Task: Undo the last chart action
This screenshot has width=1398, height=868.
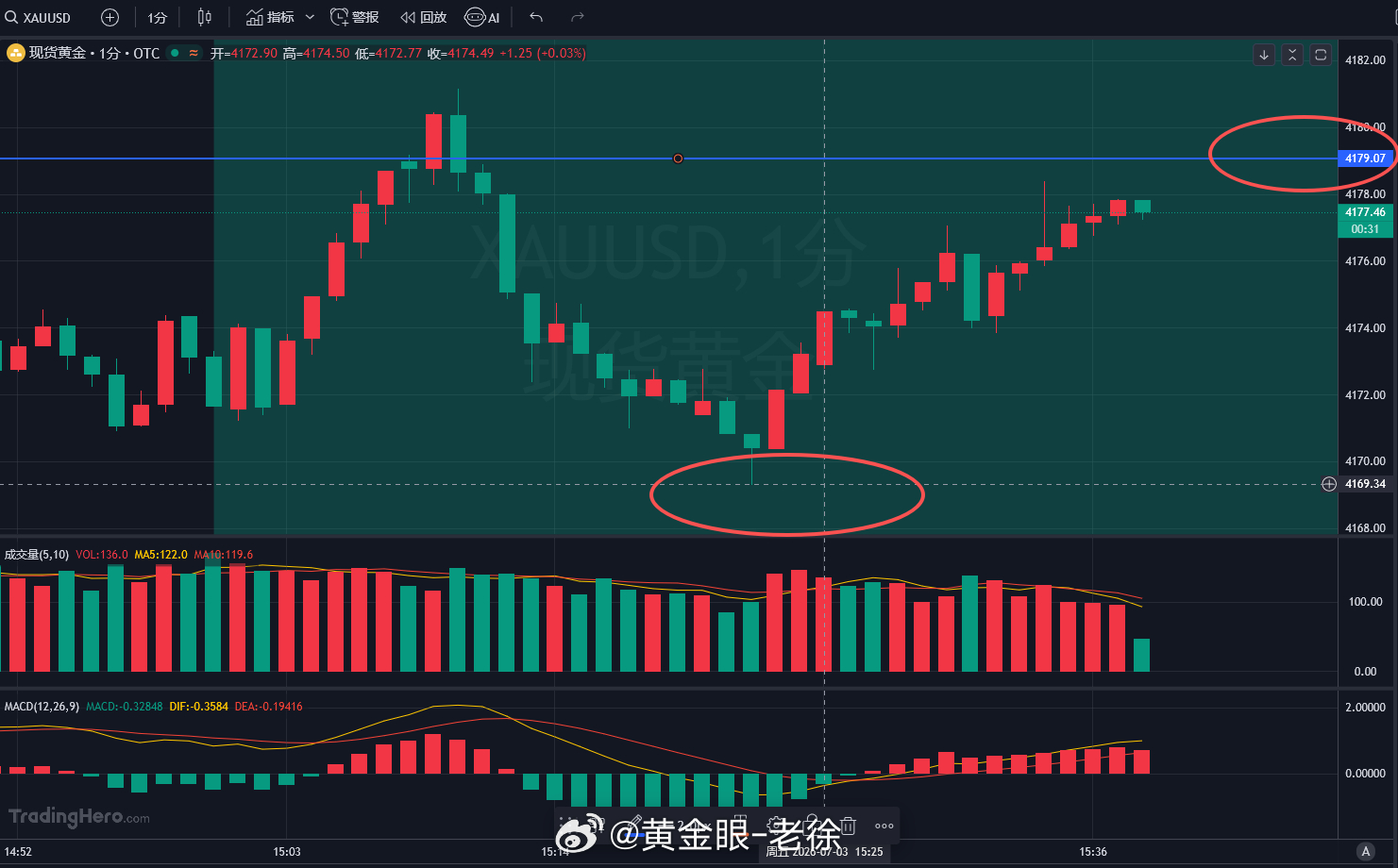Action: pyautogui.click(x=536, y=17)
